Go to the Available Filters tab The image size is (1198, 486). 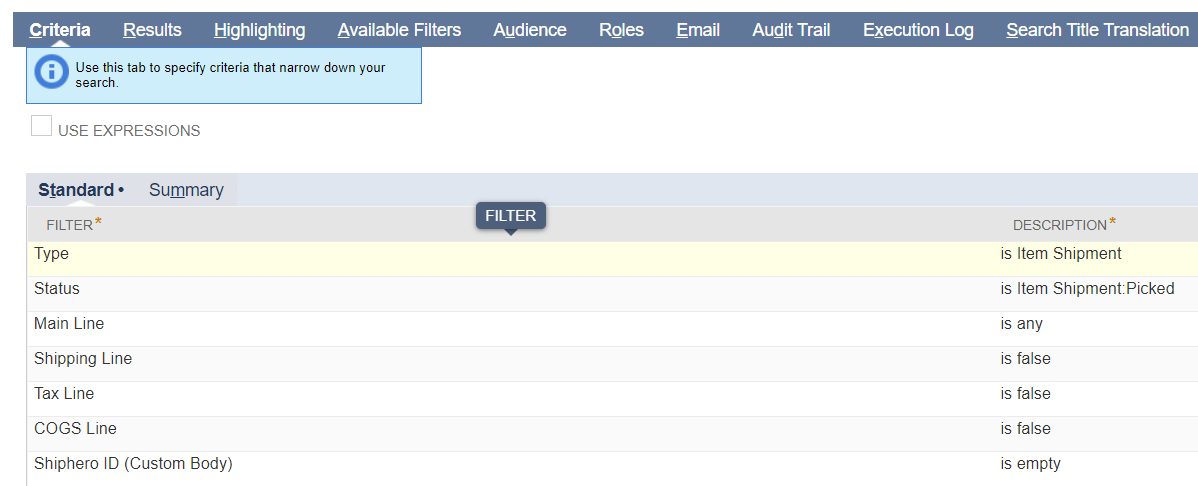click(399, 30)
